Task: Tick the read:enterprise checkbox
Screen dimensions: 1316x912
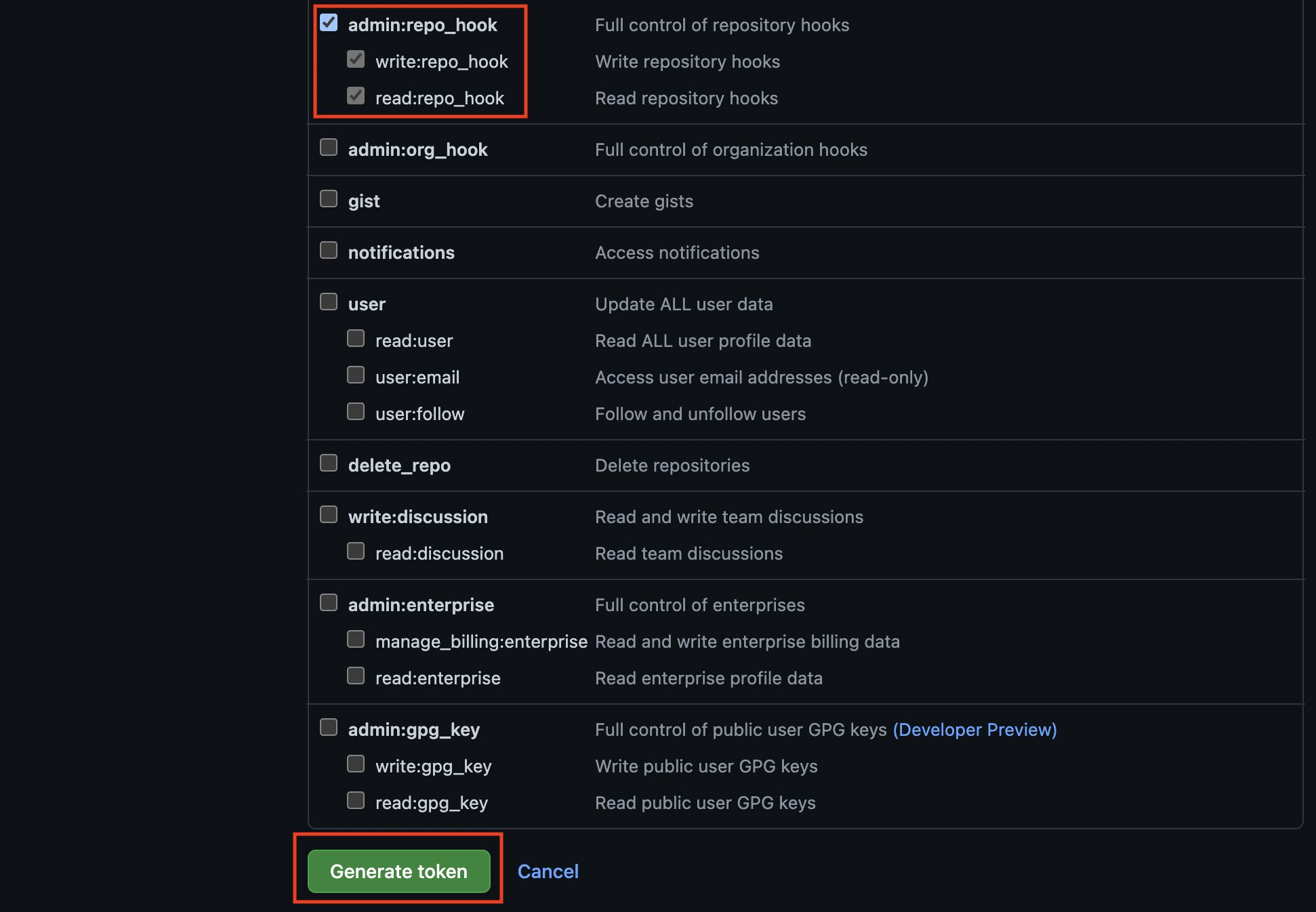Action: coord(356,676)
